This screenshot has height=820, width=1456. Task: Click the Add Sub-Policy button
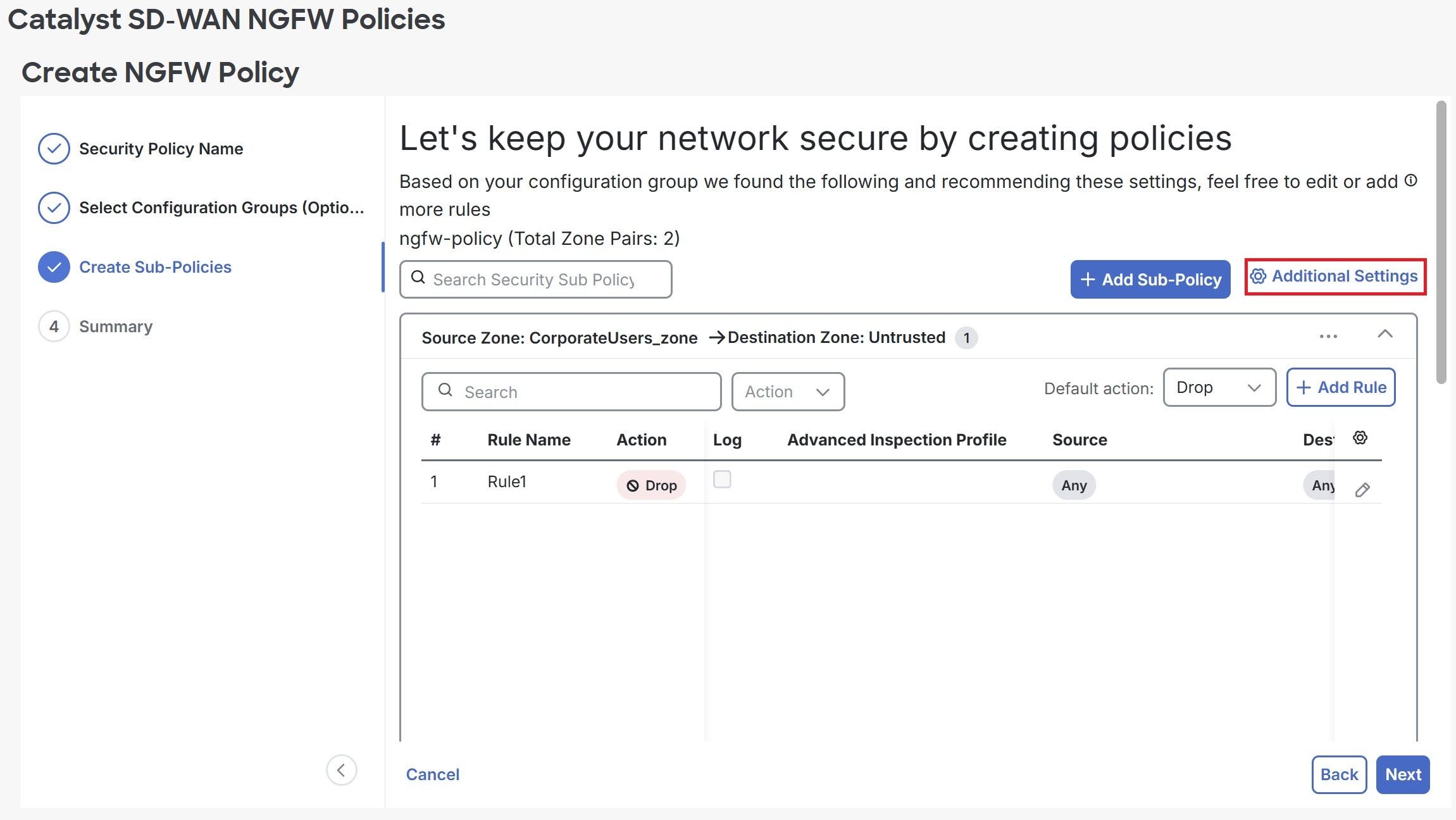point(1150,278)
